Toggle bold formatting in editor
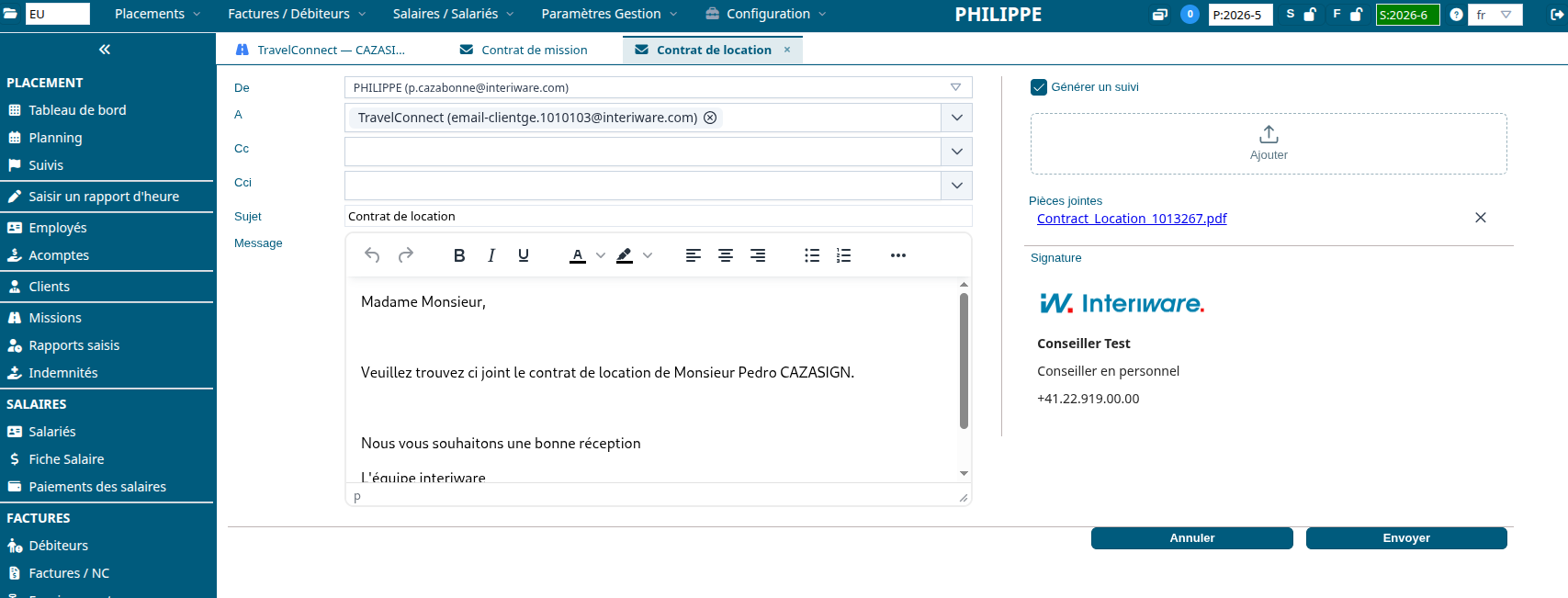 coord(459,255)
